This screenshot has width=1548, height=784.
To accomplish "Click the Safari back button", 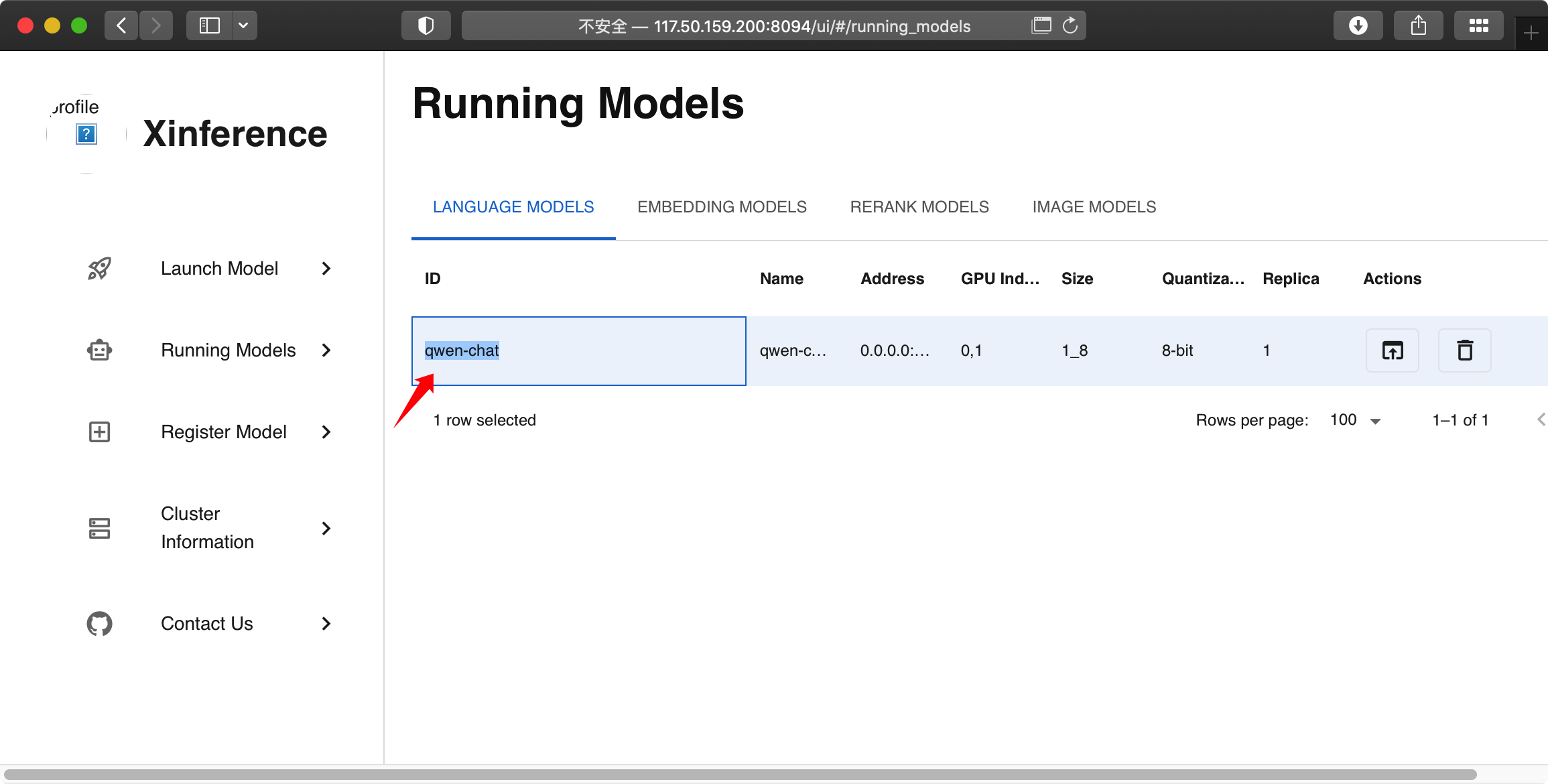I will tap(121, 26).
